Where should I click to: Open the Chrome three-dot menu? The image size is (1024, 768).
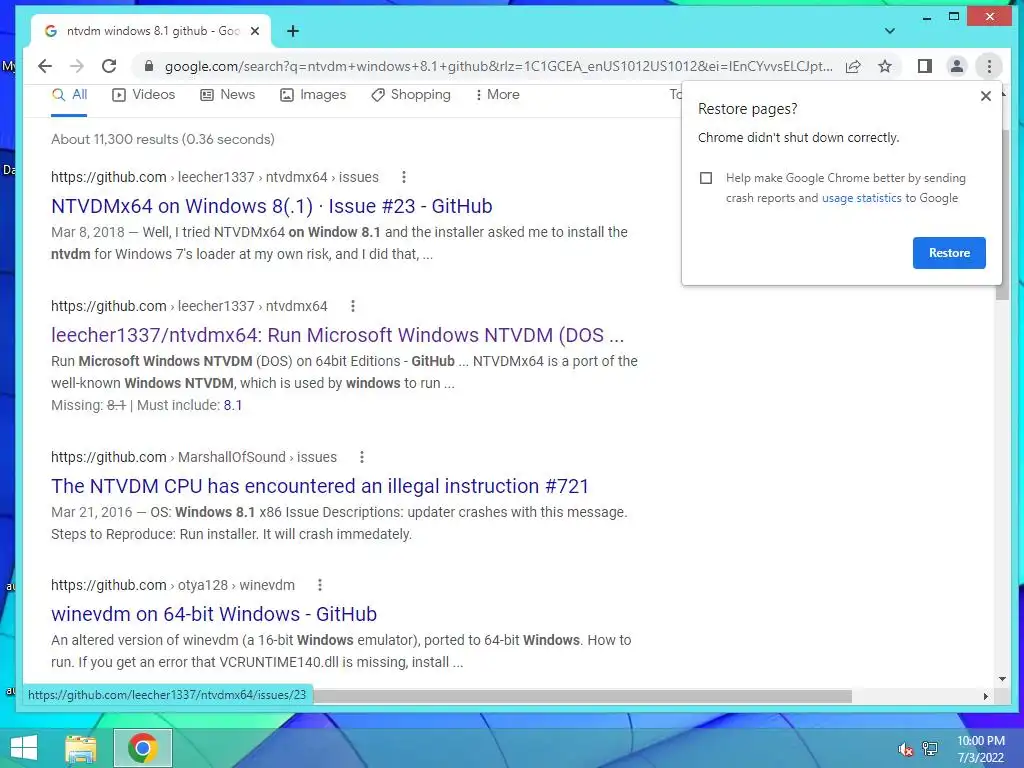[x=989, y=66]
